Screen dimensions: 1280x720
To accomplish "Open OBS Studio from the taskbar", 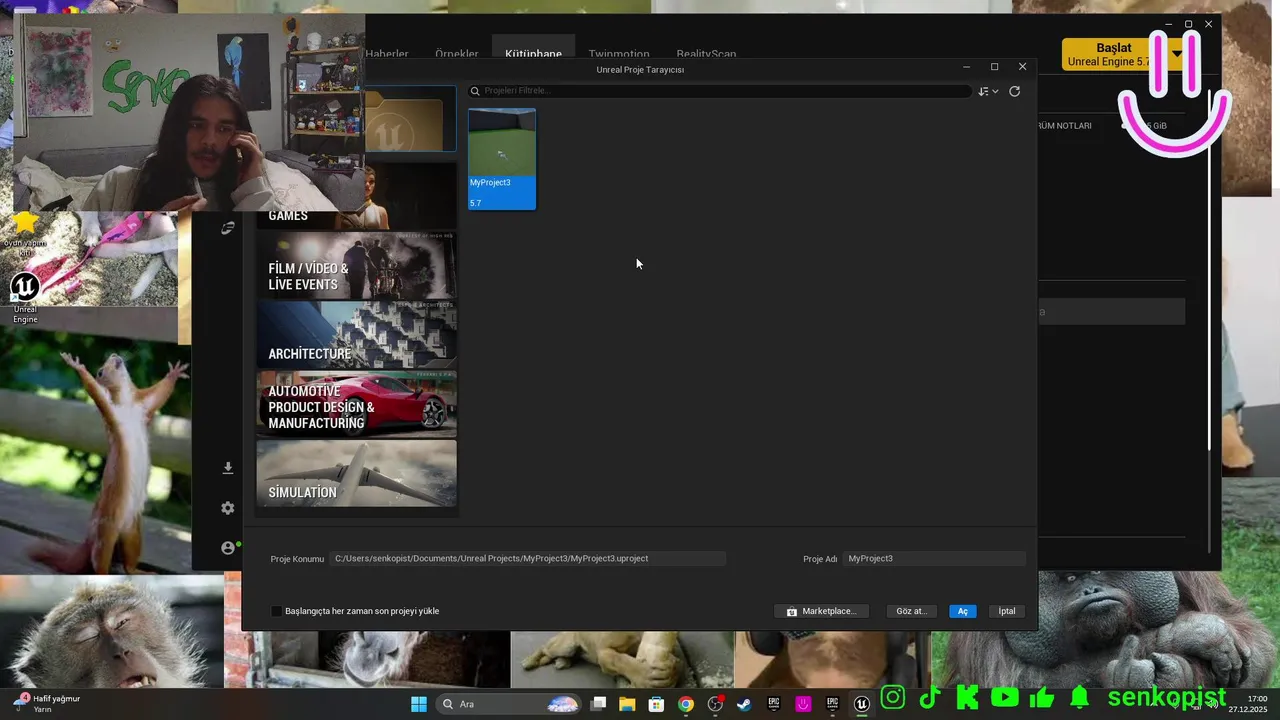I will click(715, 704).
